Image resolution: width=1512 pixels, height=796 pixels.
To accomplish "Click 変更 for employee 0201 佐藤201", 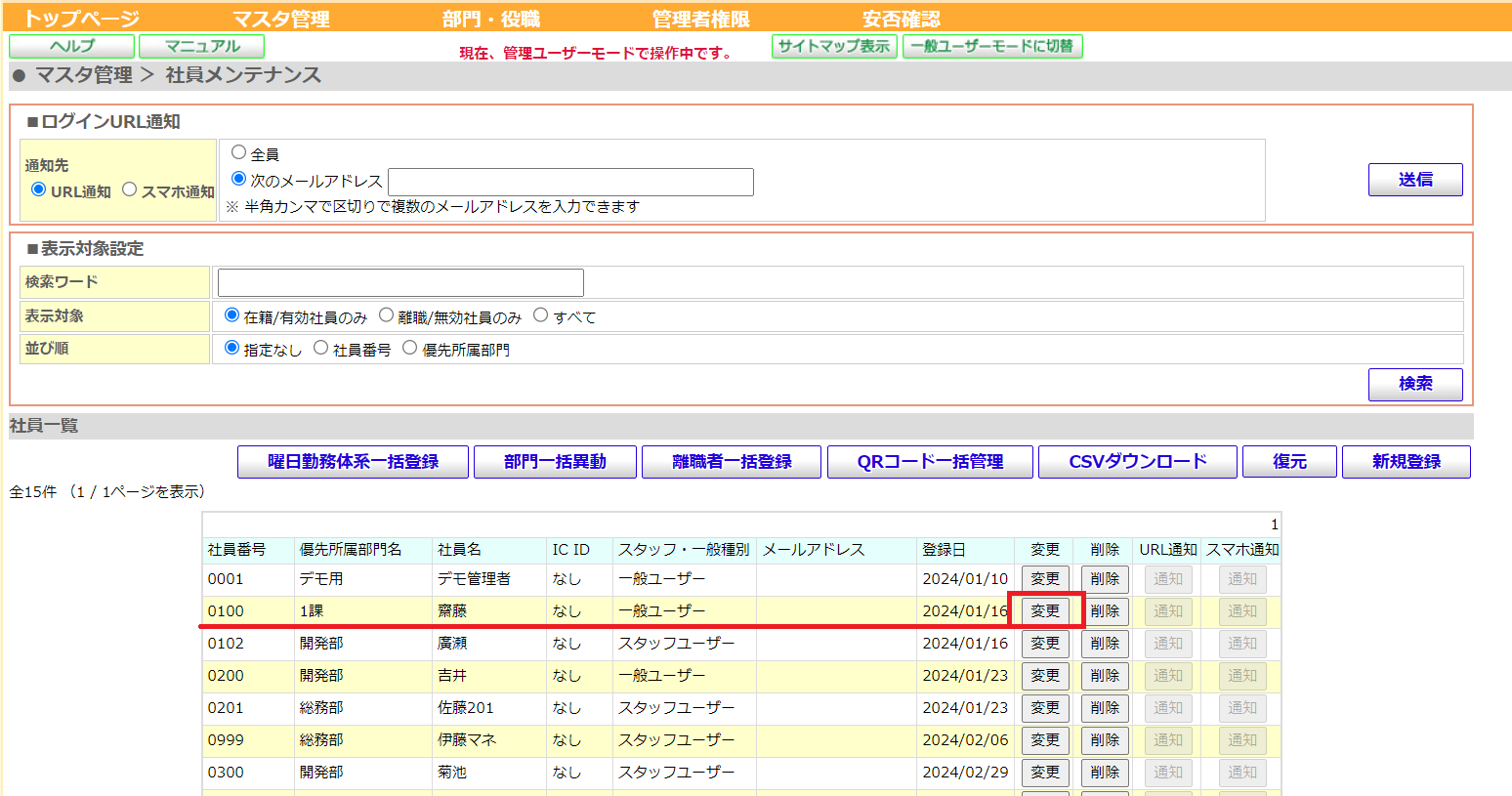I will [x=1045, y=708].
